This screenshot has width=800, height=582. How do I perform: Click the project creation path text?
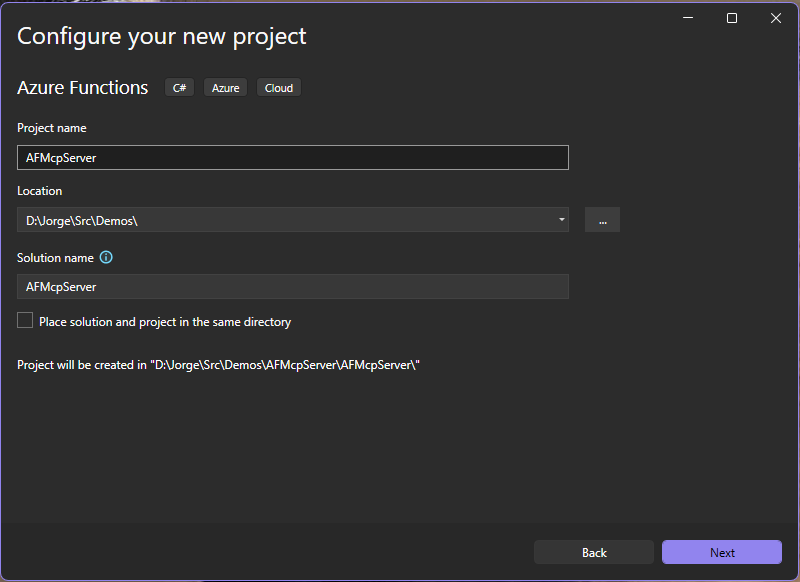pyautogui.click(x=218, y=364)
